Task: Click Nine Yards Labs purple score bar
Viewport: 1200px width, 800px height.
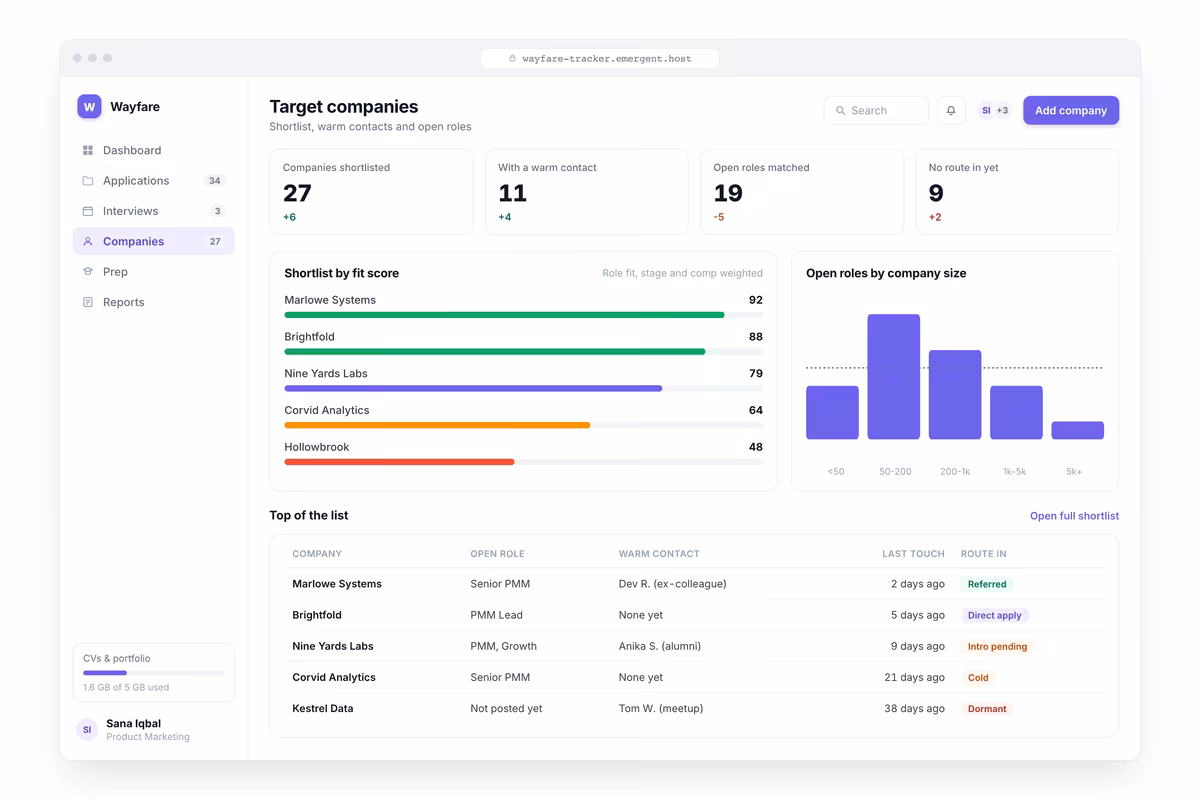Action: pyautogui.click(x=473, y=388)
